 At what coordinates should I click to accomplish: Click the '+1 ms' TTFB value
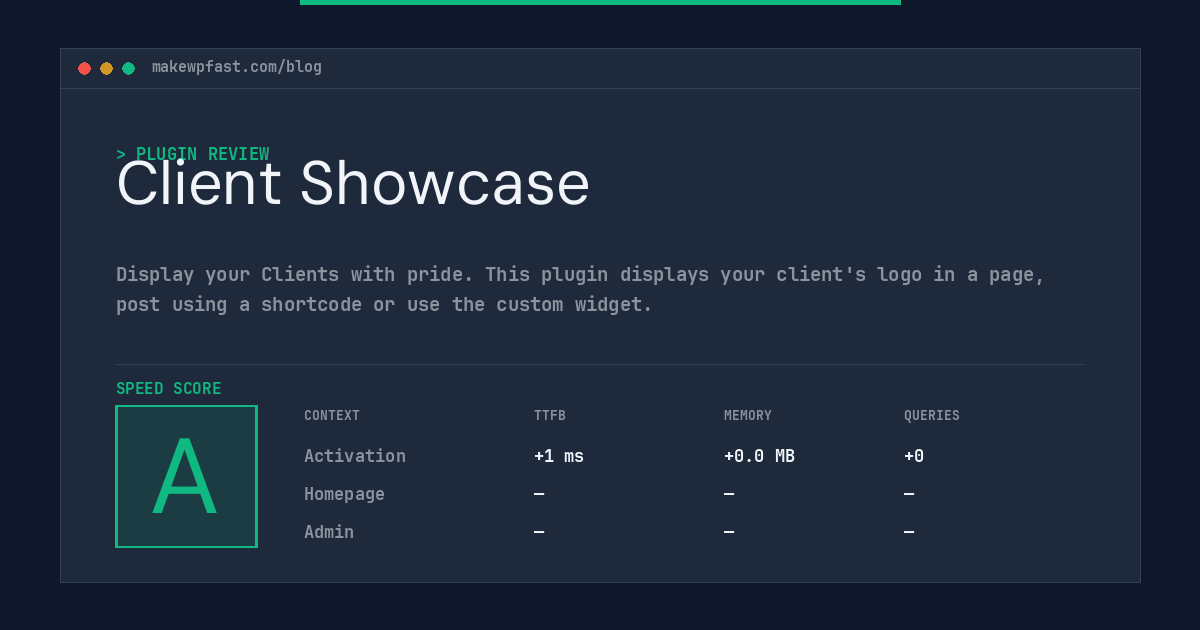click(x=559, y=456)
